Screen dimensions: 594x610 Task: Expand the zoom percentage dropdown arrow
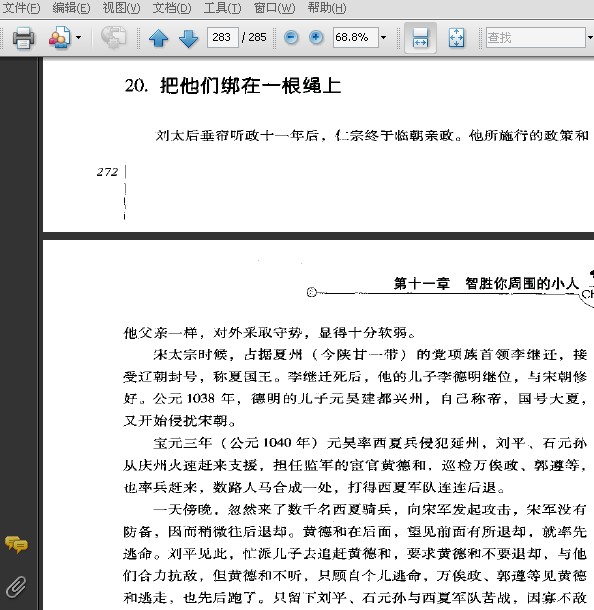(384, 38)
